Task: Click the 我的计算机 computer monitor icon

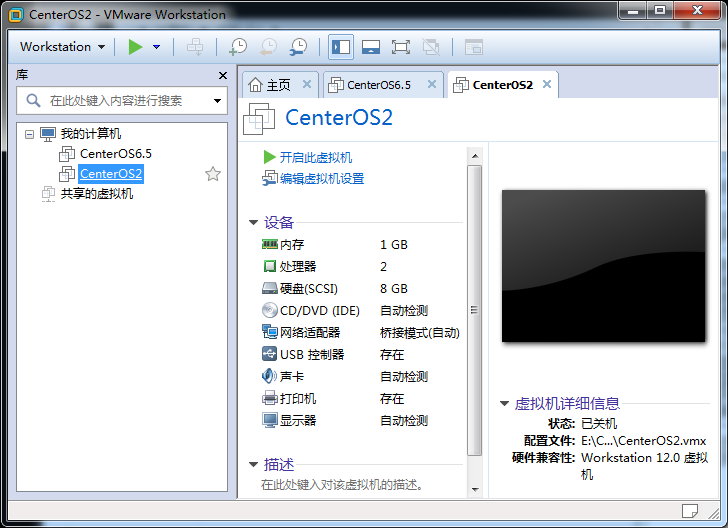Action: (48, 134)
